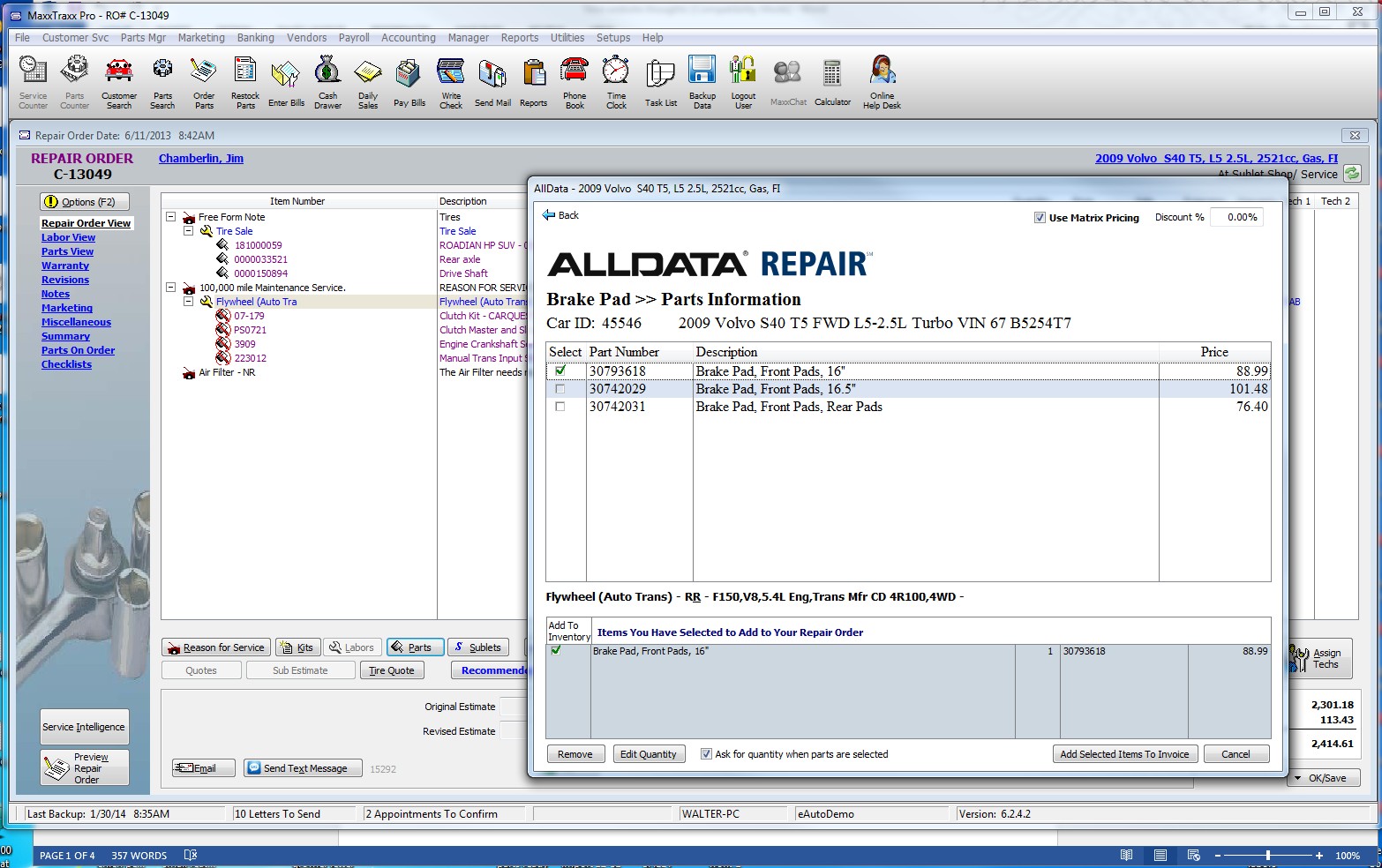Screen dimensions: 1382x868
Task: Click the Email button
Action: coord(204,768)
